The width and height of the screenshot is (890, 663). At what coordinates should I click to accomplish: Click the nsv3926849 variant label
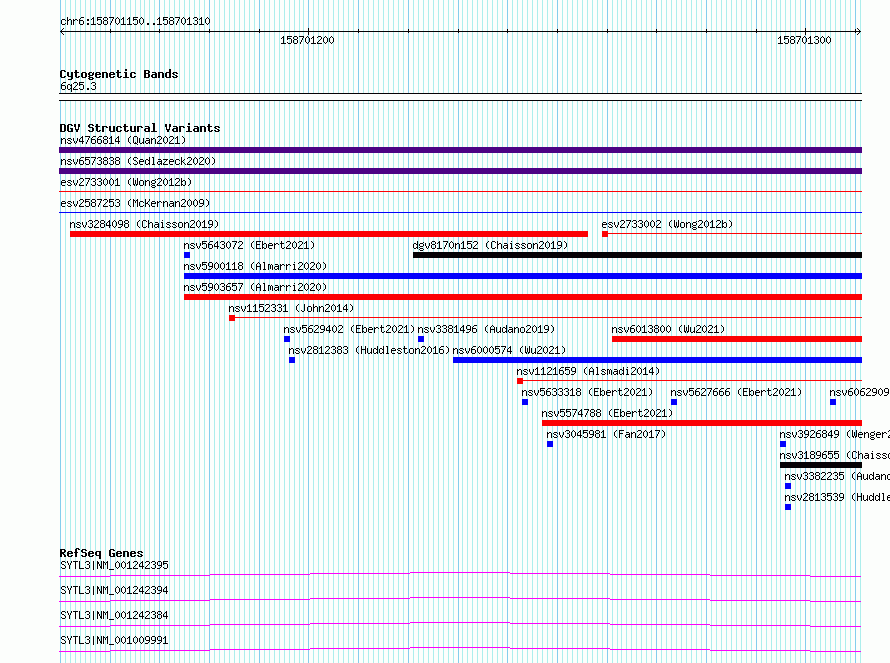tap(834, 434)
